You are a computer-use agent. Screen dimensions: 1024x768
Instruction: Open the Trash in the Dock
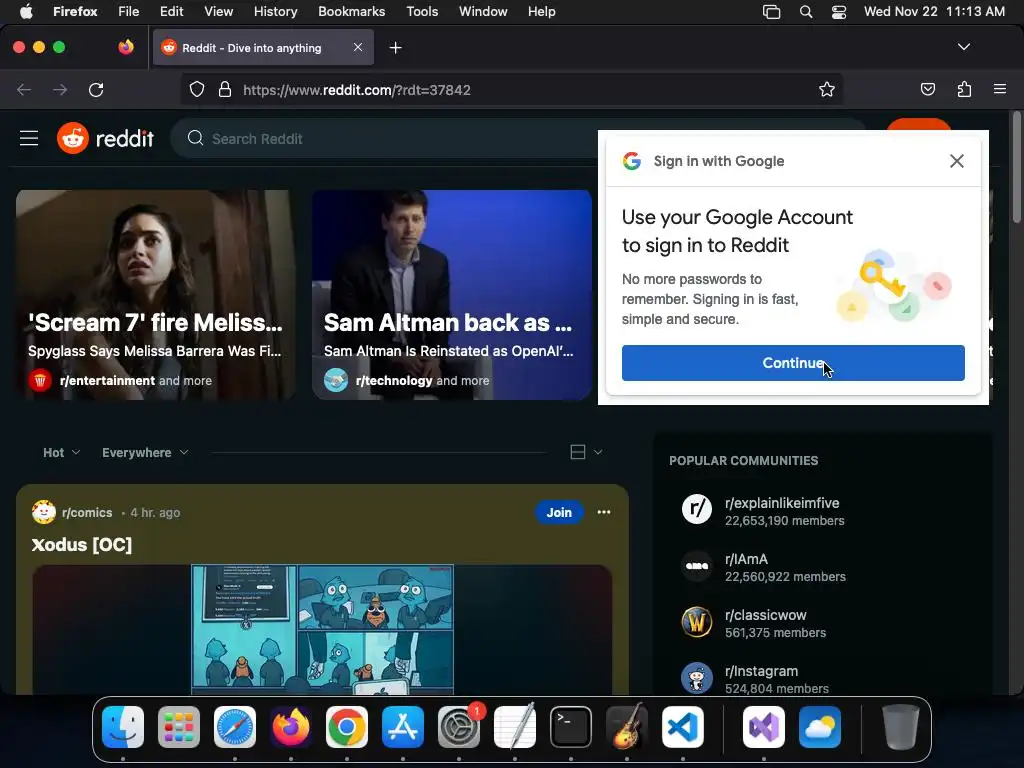point(900,726)
